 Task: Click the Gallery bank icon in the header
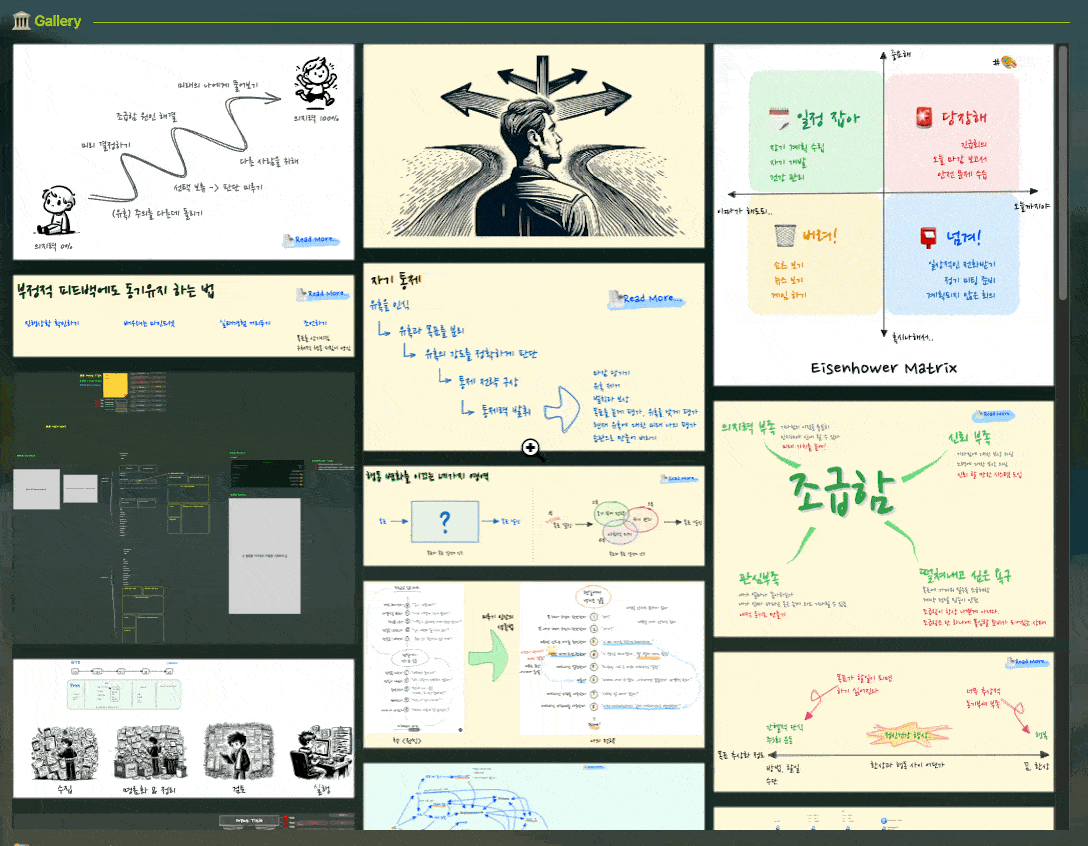tap(20, 20)
